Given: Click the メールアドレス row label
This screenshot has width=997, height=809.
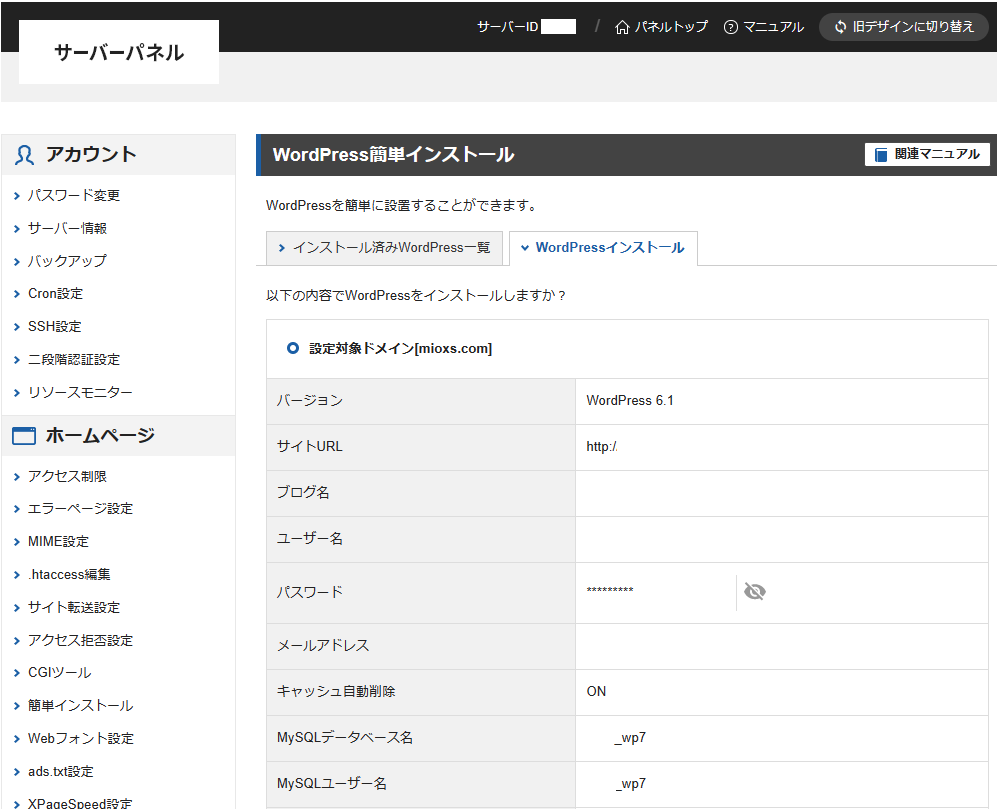Looking at the screenshot, I should pyautogui.click(x=322, y=646).
